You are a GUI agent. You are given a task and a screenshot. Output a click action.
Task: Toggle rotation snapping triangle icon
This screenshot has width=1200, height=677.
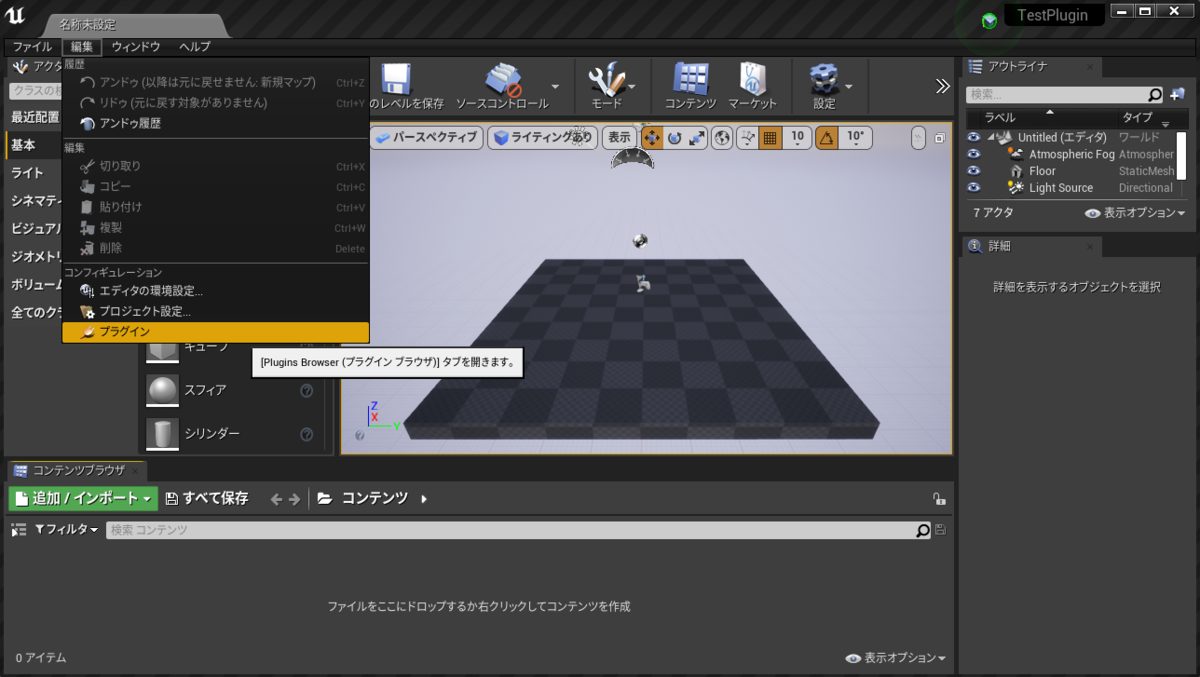tap(826, 138)
